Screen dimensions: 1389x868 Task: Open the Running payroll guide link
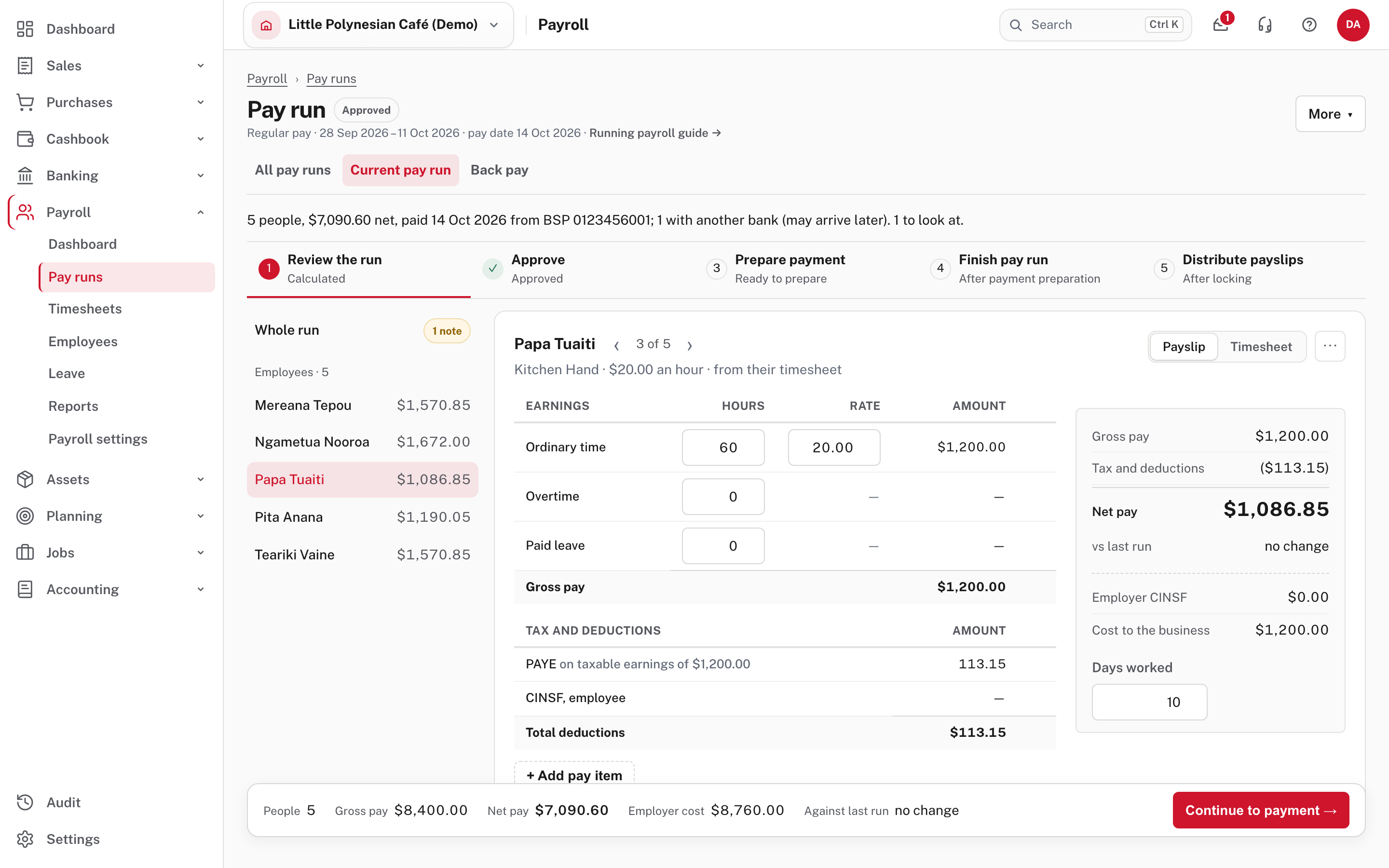[x=655, y=133]
